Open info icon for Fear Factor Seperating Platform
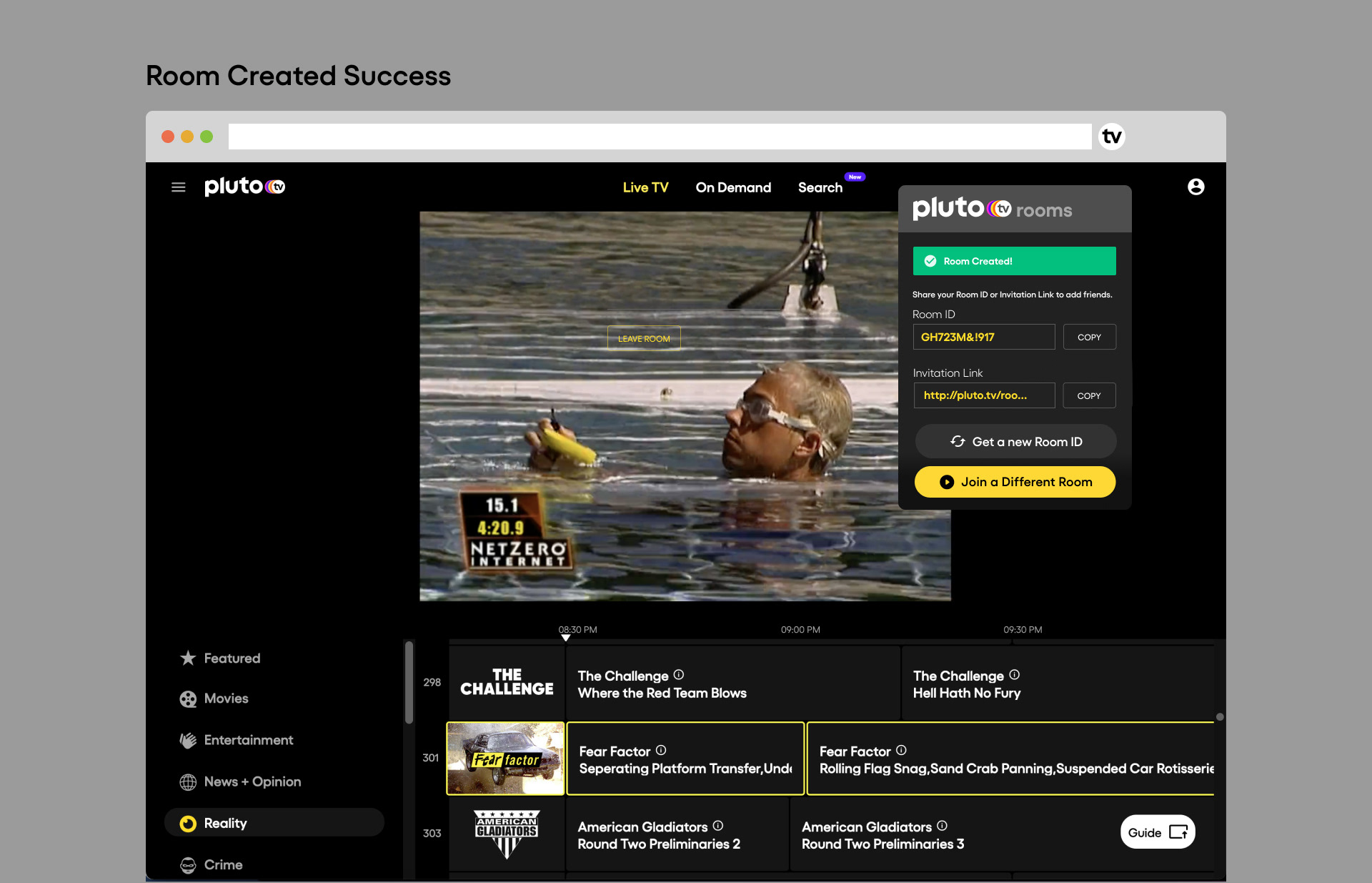This screenshot has height=883, width=1372. coord(661,750)
